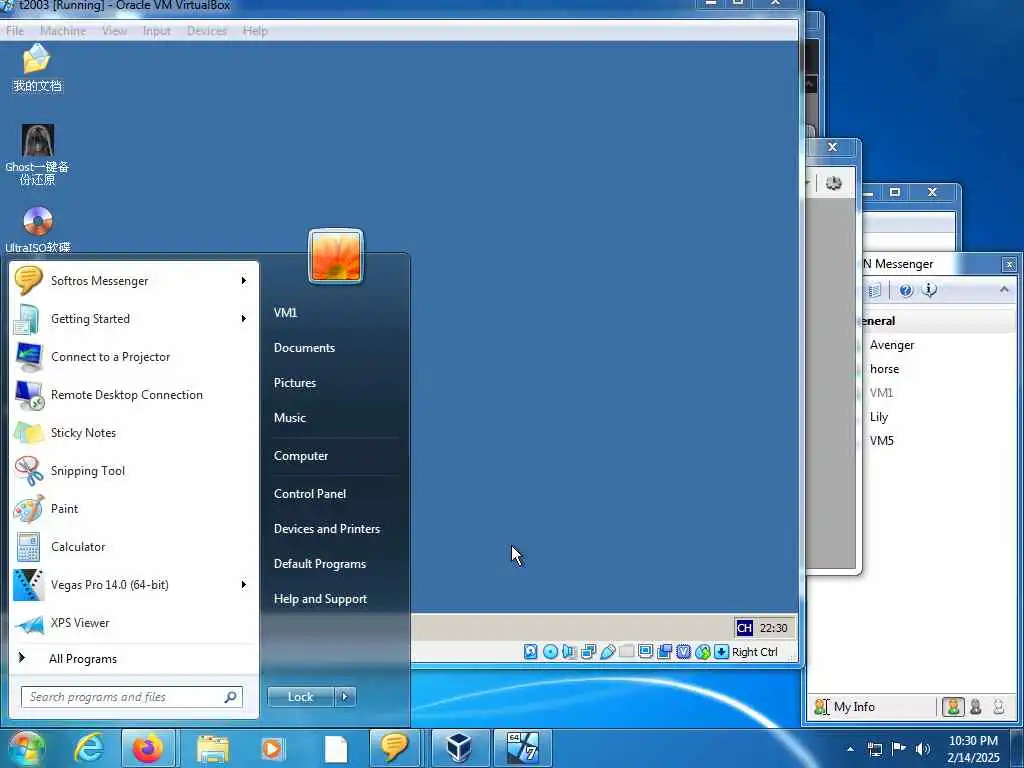Open VM1 user folder link

point(285,312)
